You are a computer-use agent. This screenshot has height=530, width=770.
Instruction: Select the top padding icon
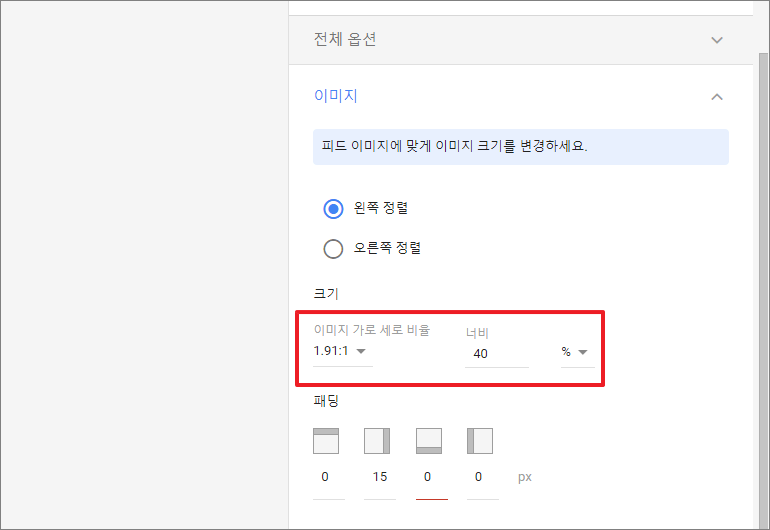coord(326,441)
